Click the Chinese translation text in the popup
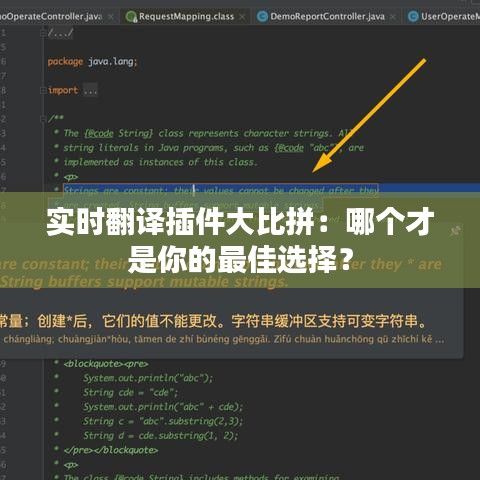 (x=213, y=321)
